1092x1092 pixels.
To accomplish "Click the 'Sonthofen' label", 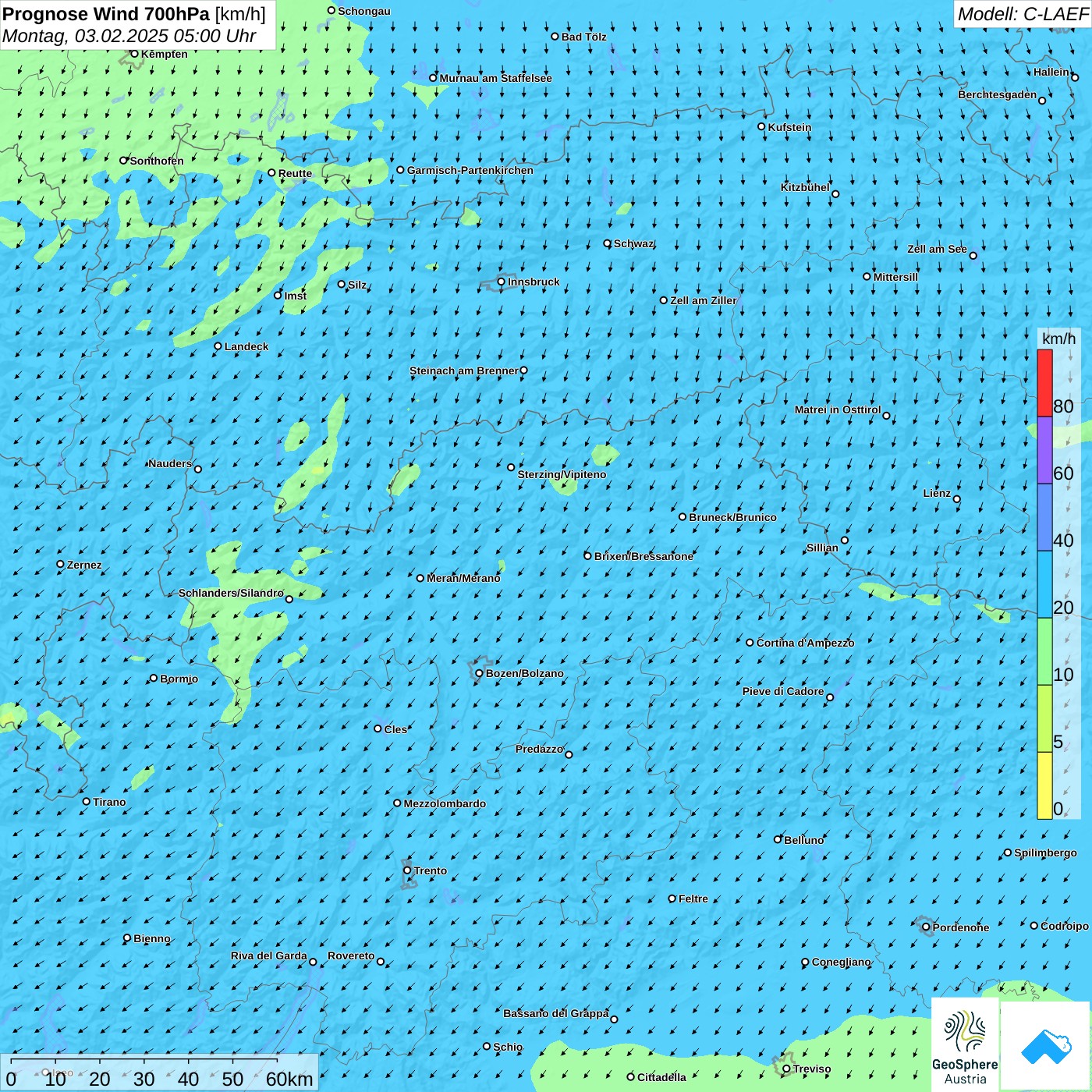I will pyautogui.click(x=157, y=161).
